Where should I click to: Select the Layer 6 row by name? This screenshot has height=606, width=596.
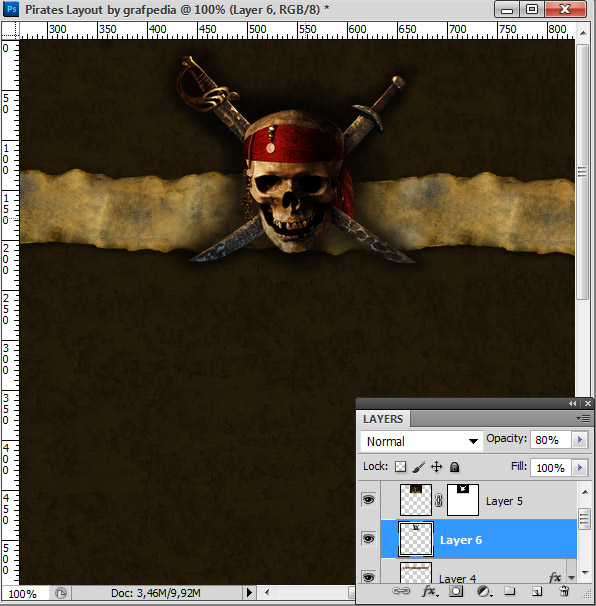[461, 540]
